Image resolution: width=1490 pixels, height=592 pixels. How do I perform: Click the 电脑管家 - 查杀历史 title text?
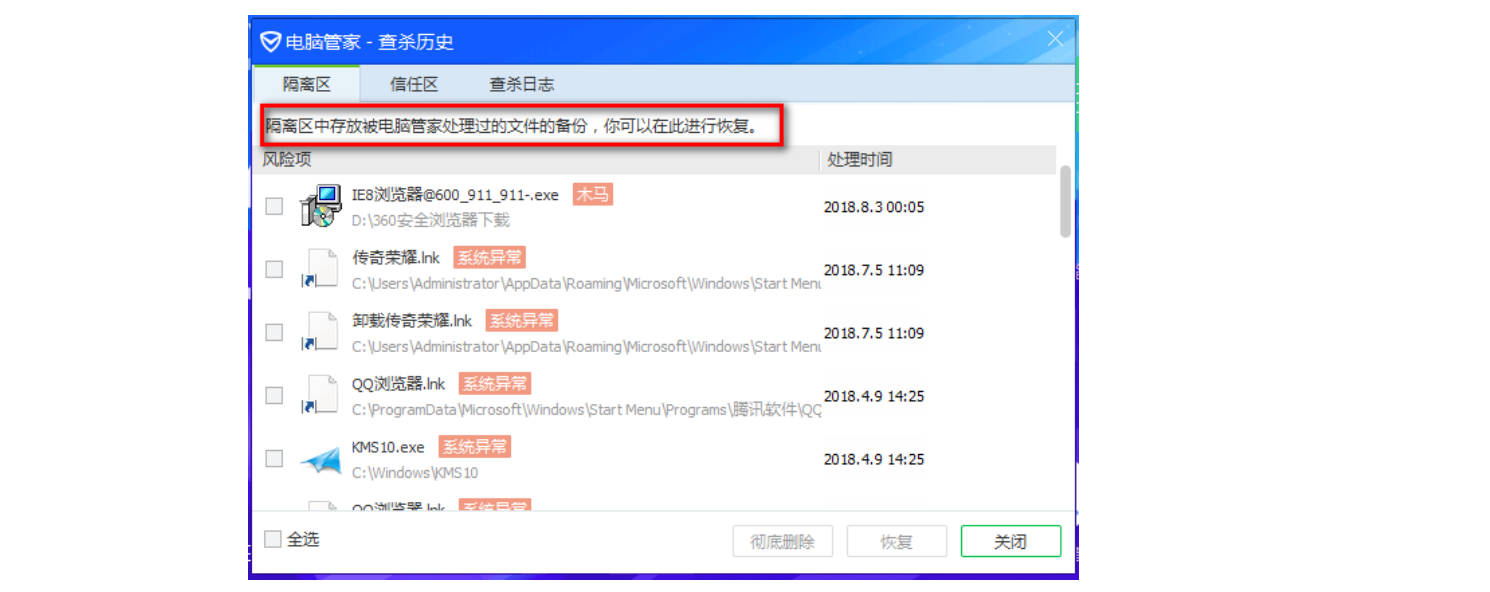(370, 41)
